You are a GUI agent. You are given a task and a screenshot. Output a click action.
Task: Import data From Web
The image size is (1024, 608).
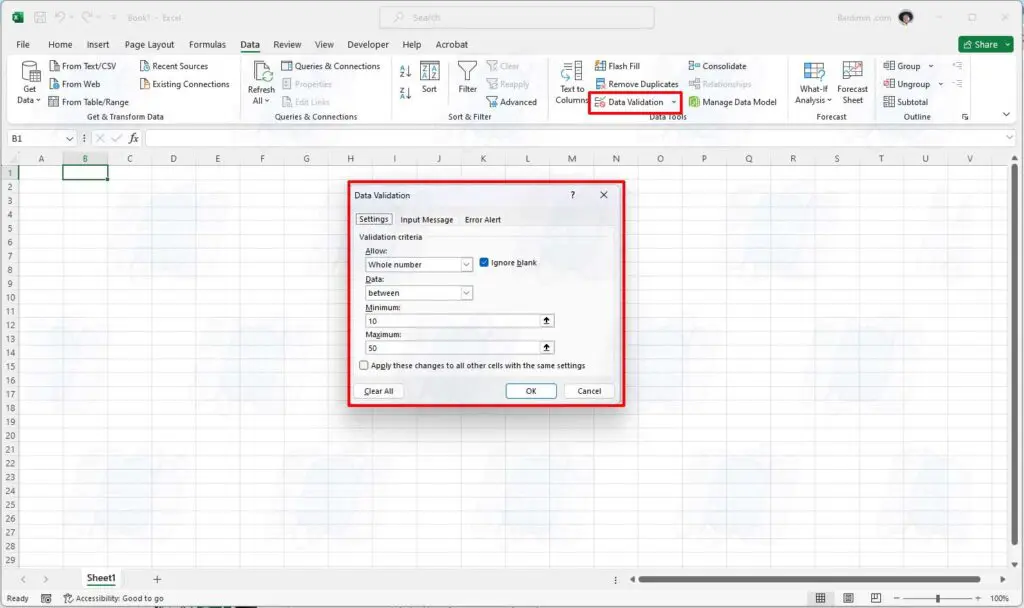tap(75, 84)
